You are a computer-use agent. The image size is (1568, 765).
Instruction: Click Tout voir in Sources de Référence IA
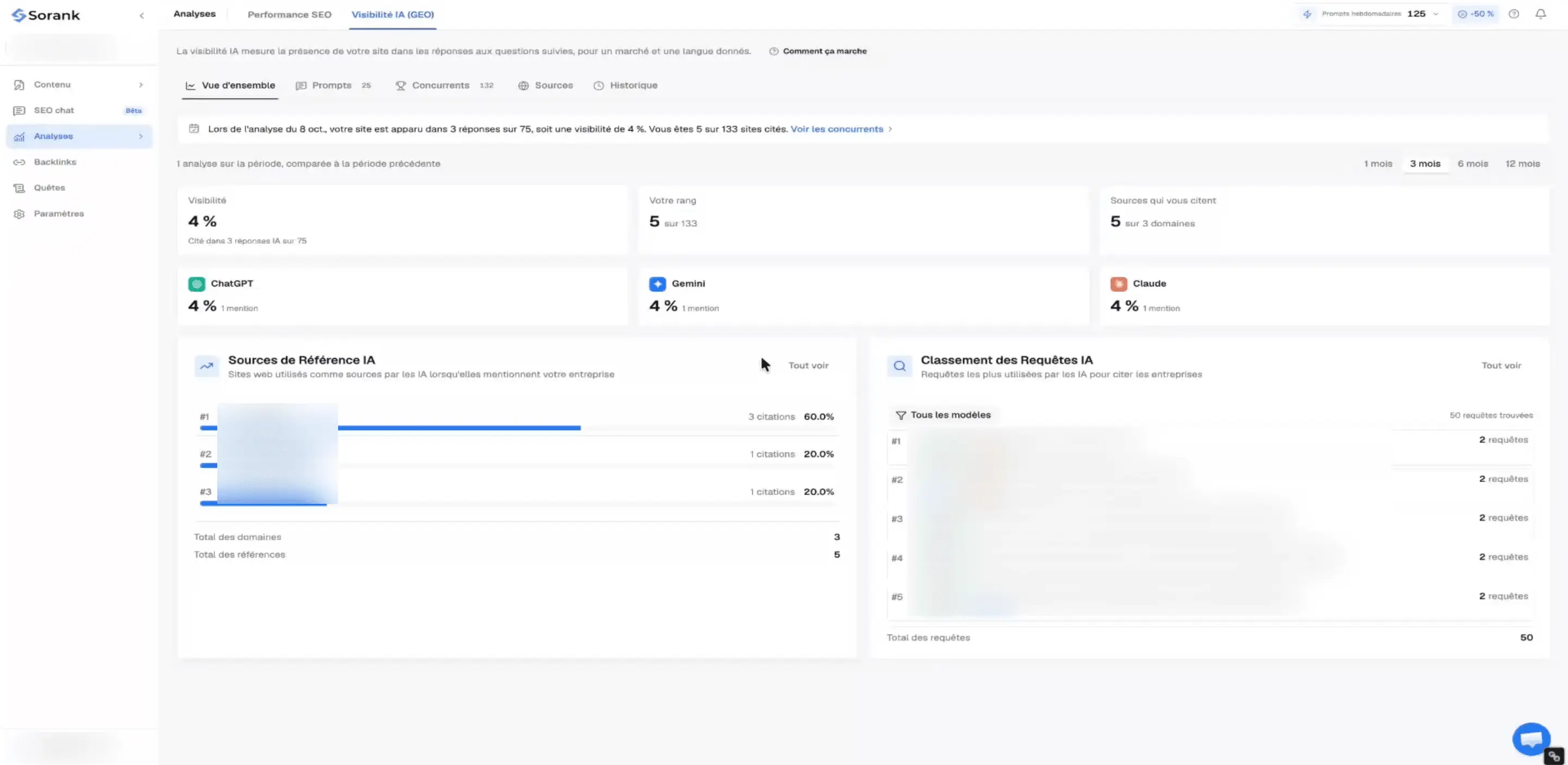point(808,366)
